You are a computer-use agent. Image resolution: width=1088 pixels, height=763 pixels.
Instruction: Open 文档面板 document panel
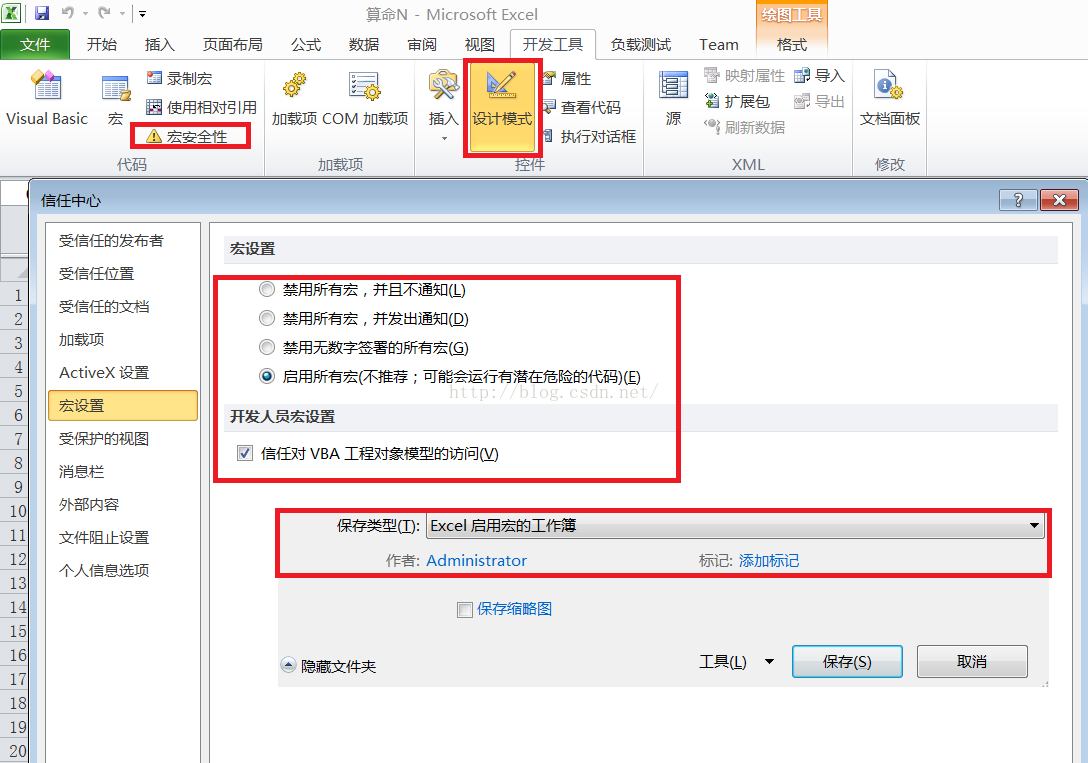pos(890,98)
